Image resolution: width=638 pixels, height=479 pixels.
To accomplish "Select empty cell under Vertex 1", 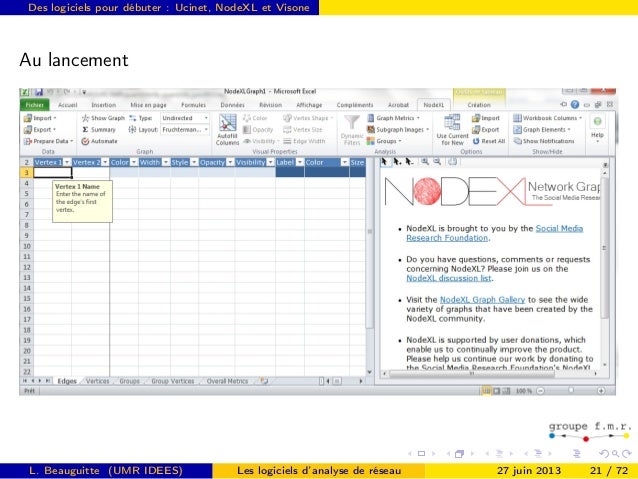I will pyautogui.click(x=52, y=173).
